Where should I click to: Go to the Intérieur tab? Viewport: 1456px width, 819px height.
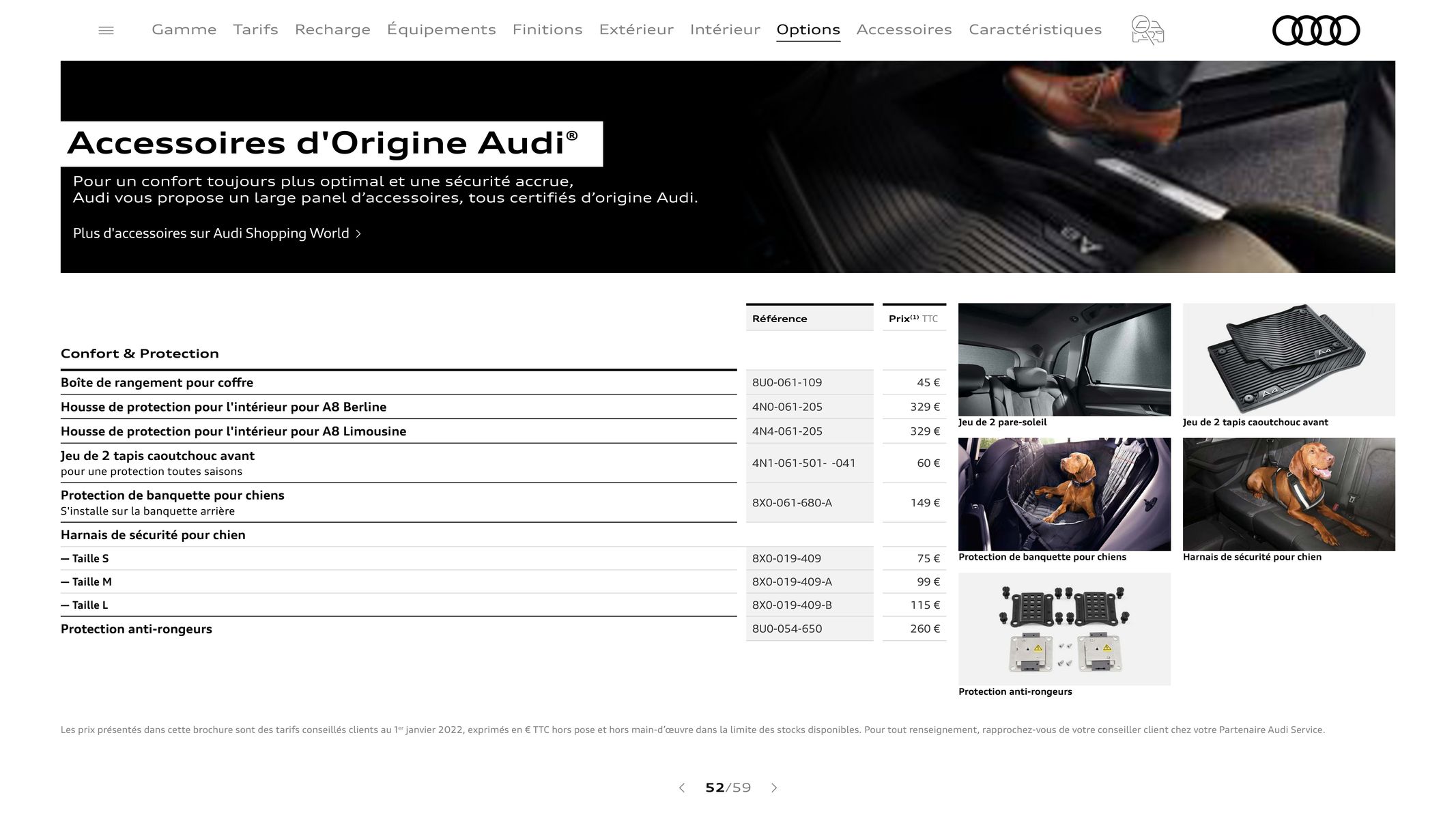[725, 29]
